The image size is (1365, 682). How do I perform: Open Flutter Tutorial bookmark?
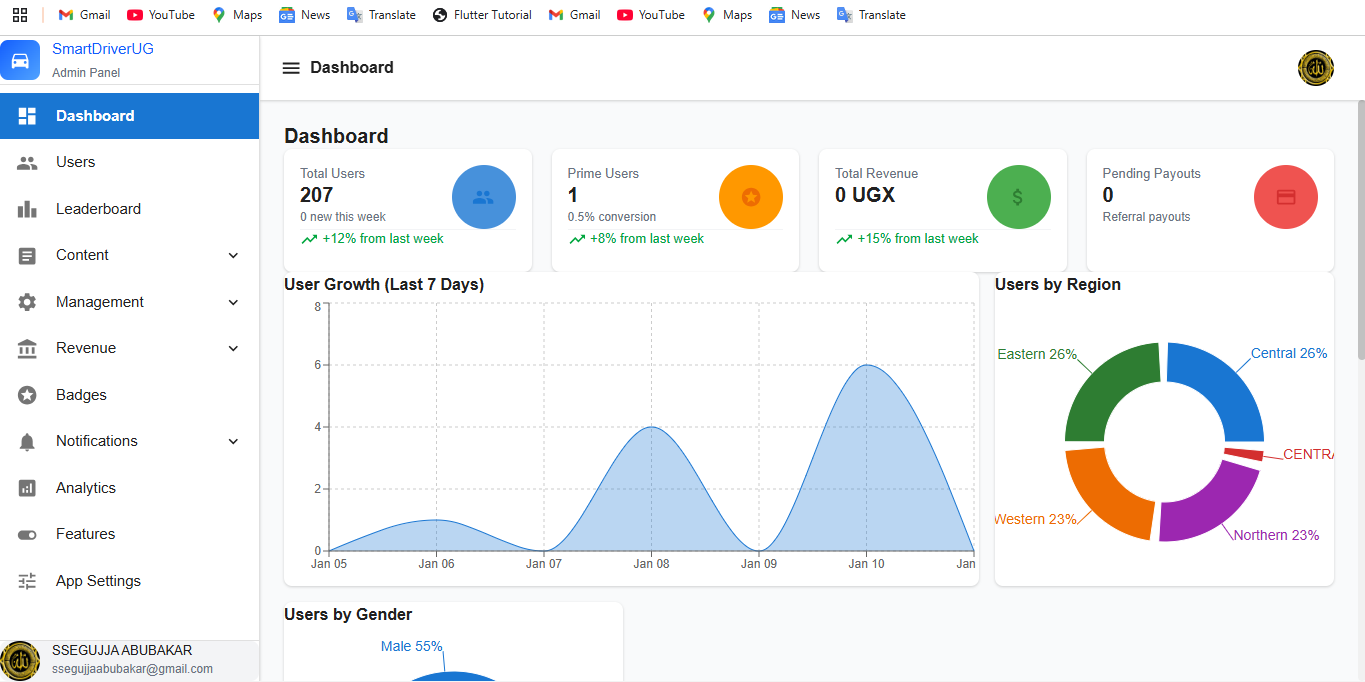coord(482,15)
